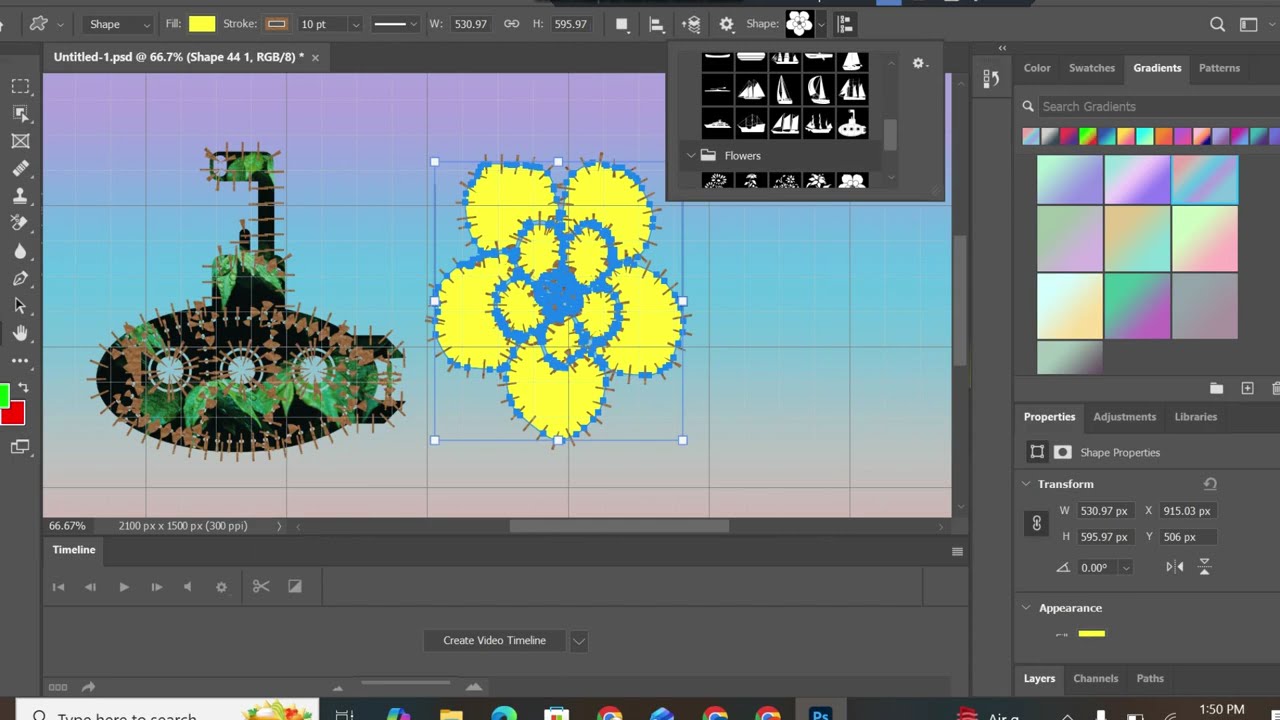Swap foreground and background colors
The width and height of the screenshot is (1280, 720).
tap(23, 387)
